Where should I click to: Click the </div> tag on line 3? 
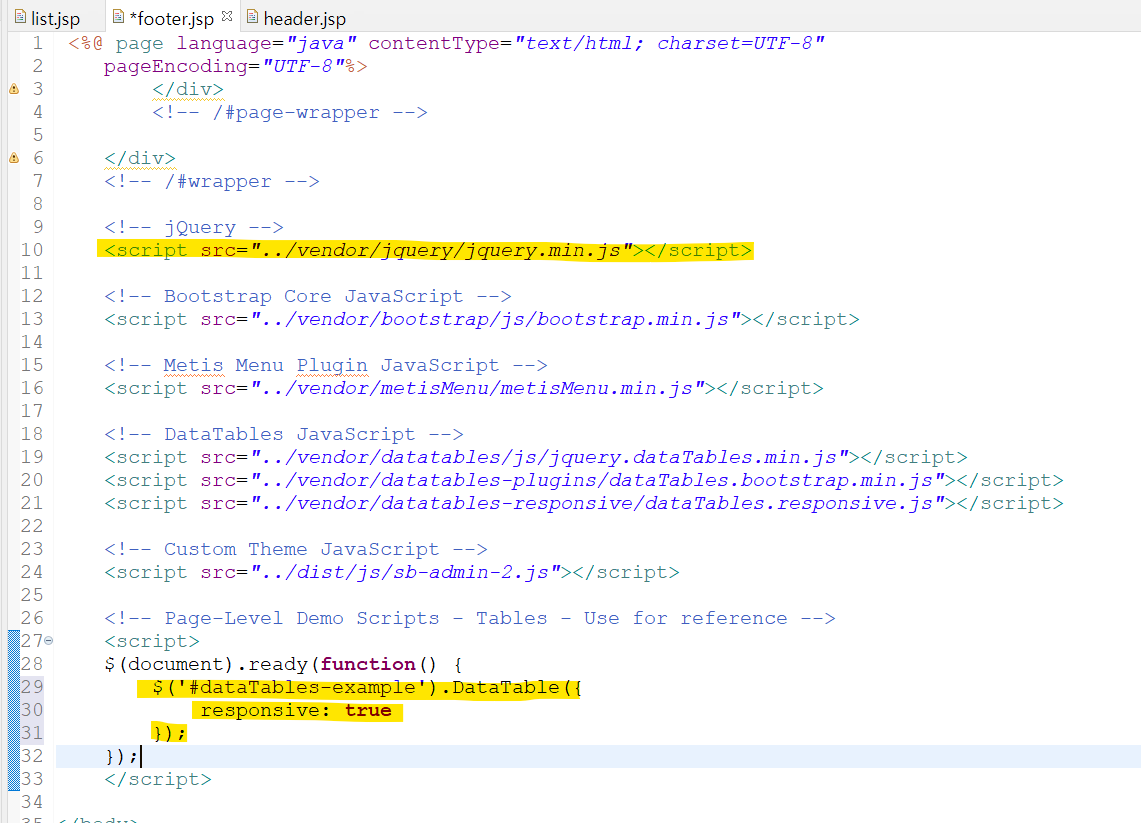[188, 89]
